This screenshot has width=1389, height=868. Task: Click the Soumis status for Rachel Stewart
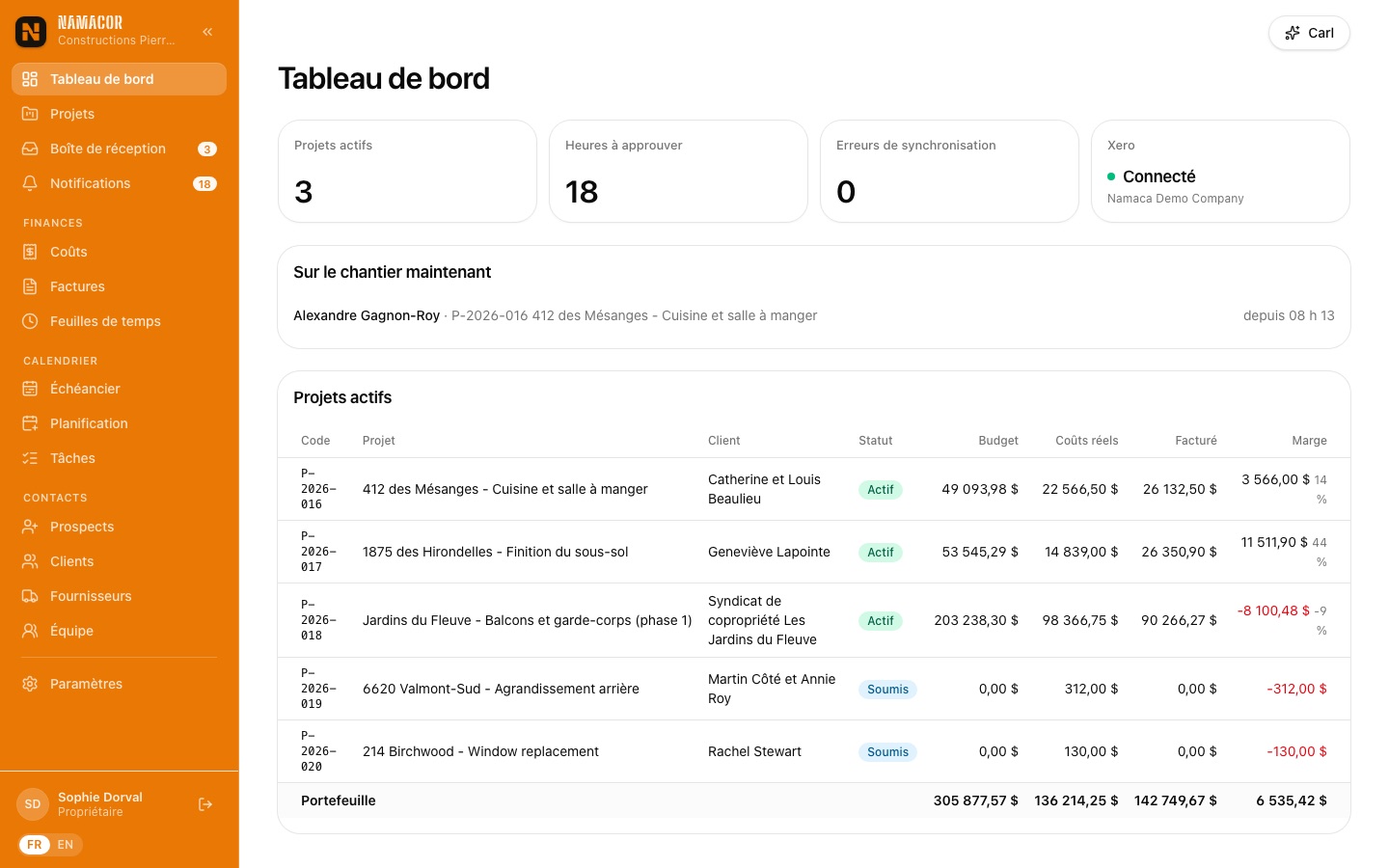887,751
